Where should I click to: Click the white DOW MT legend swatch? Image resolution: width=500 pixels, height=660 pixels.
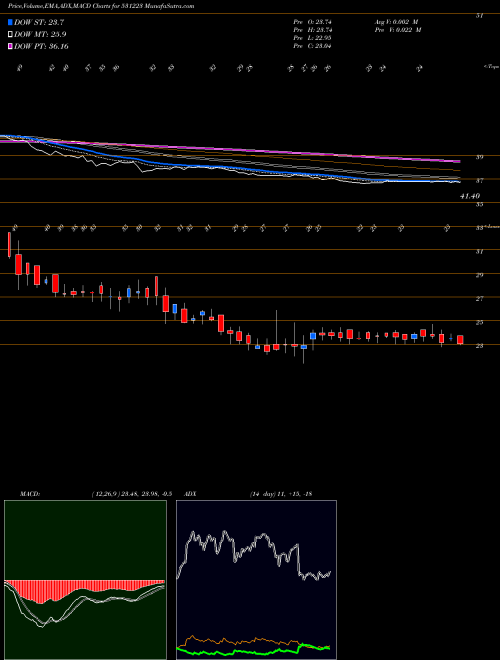tap(10, 35)
